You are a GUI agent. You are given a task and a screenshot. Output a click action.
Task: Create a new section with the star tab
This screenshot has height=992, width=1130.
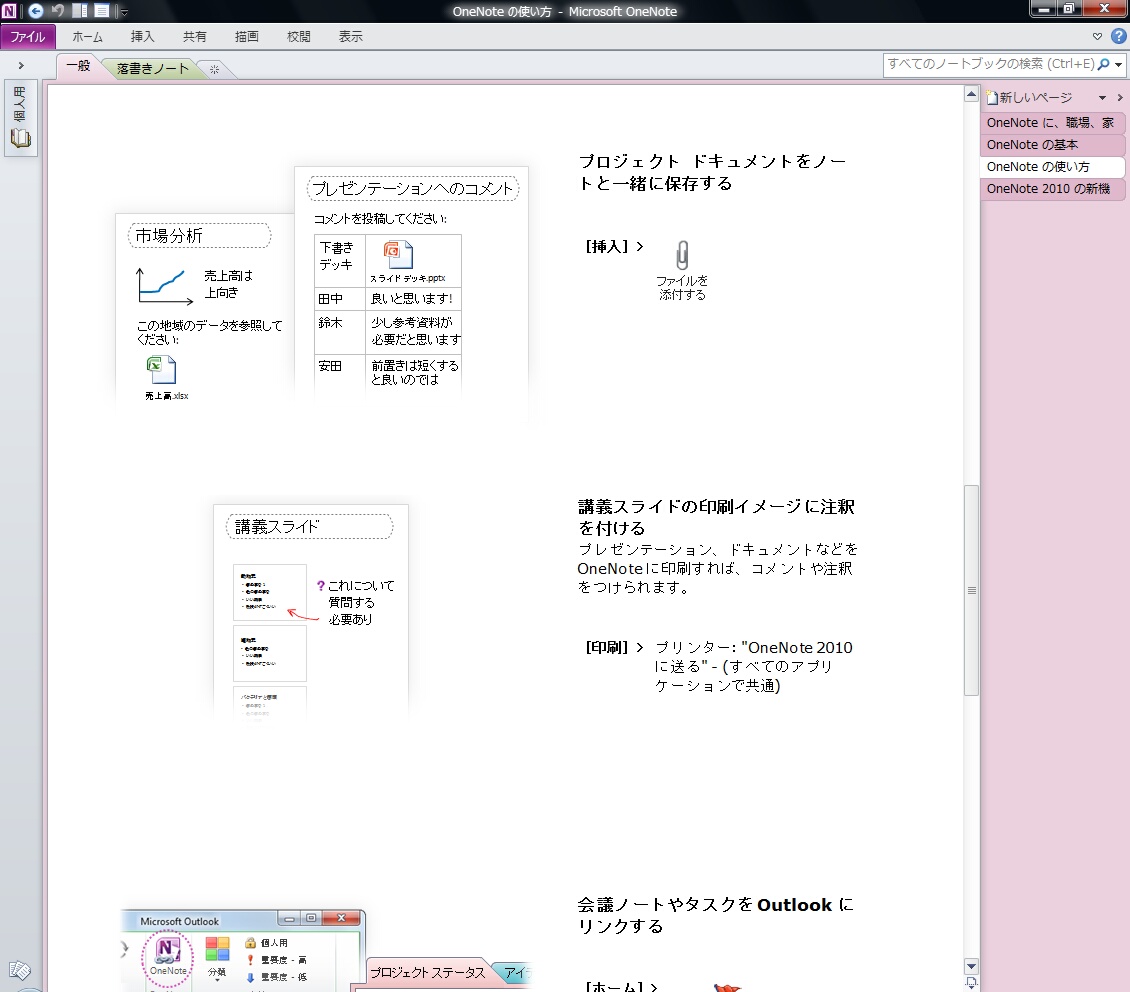click(214, 70)
